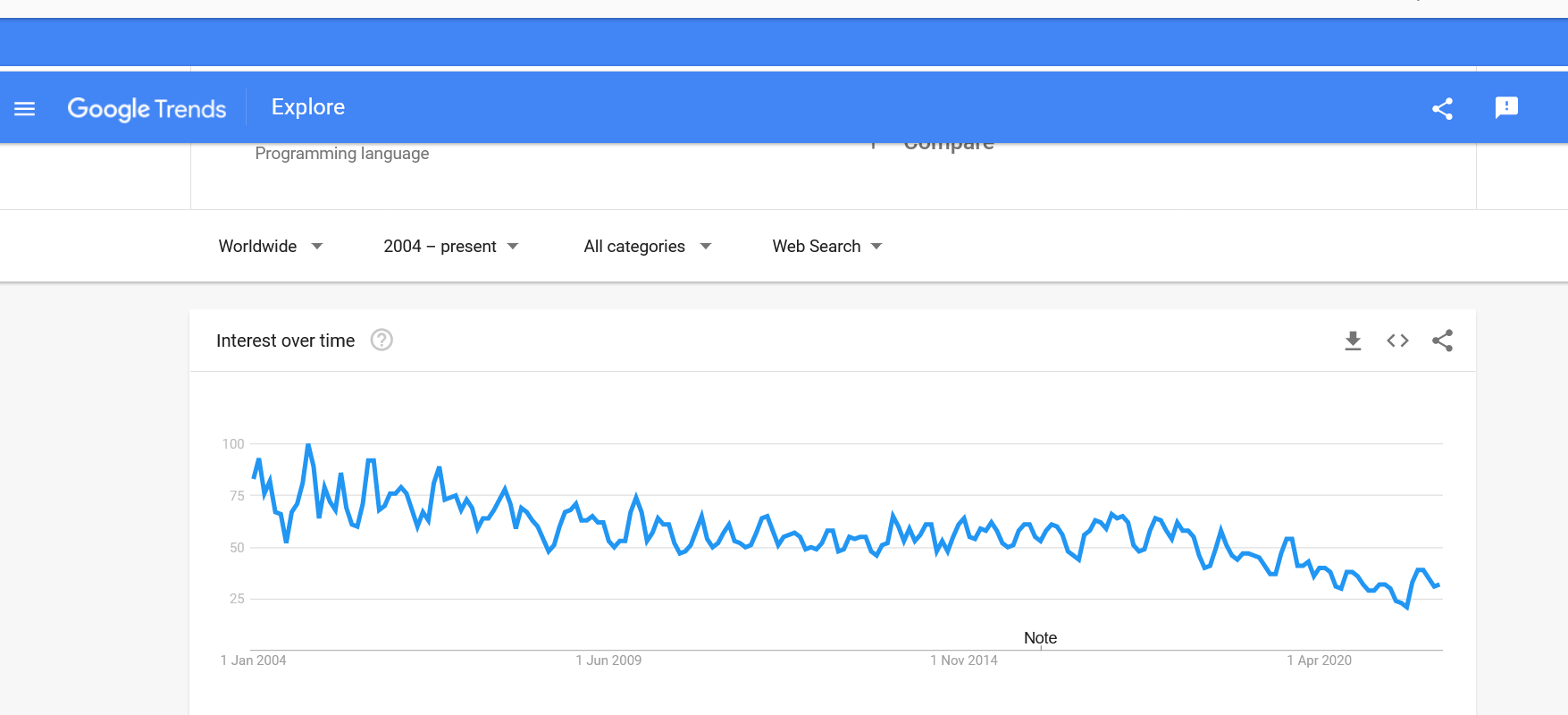Screen dimensions: 1568x715
Task: Download the chart data as CSV
Action: point(1353,341)
